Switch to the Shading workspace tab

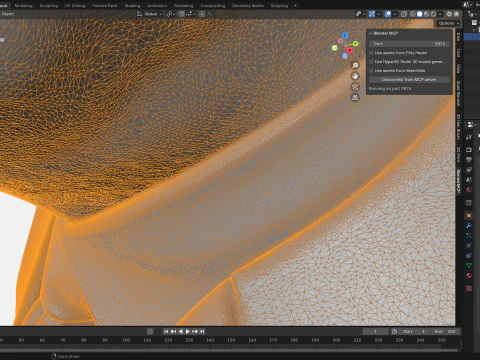point(132,6)
